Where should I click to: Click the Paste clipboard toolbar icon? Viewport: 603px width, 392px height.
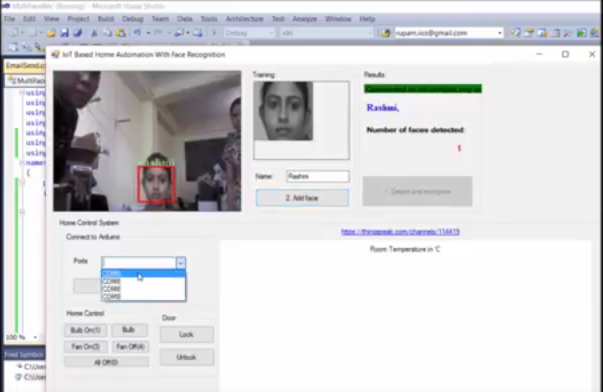121,33
